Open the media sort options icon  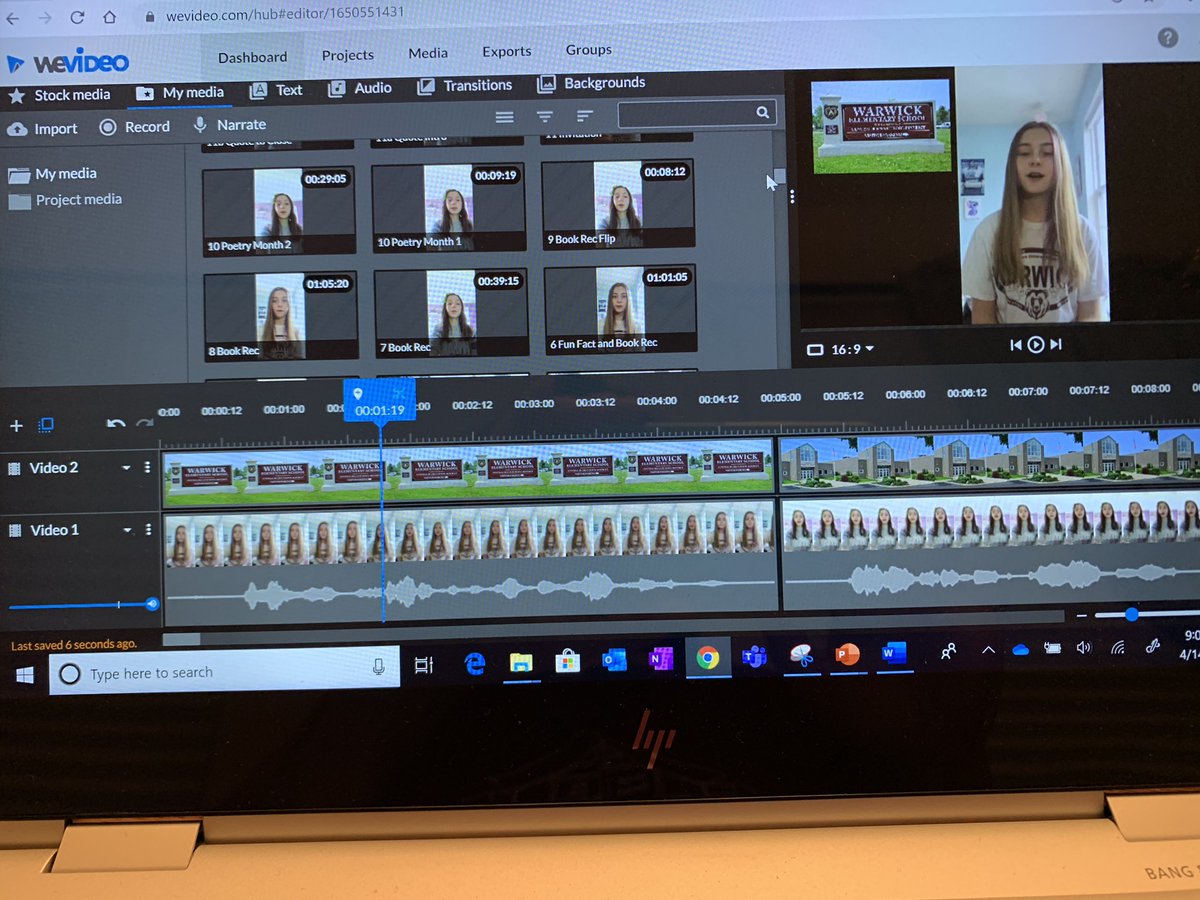pos(585,115)
